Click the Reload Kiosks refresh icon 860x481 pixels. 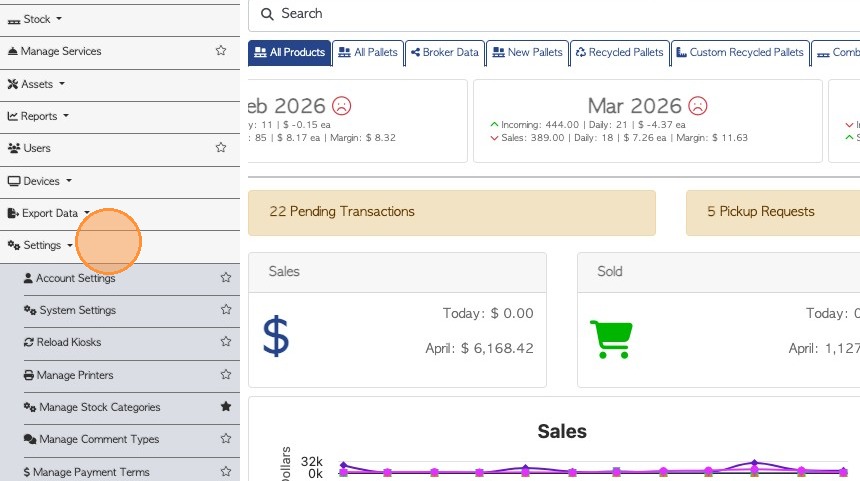click(x=29, y=342)
